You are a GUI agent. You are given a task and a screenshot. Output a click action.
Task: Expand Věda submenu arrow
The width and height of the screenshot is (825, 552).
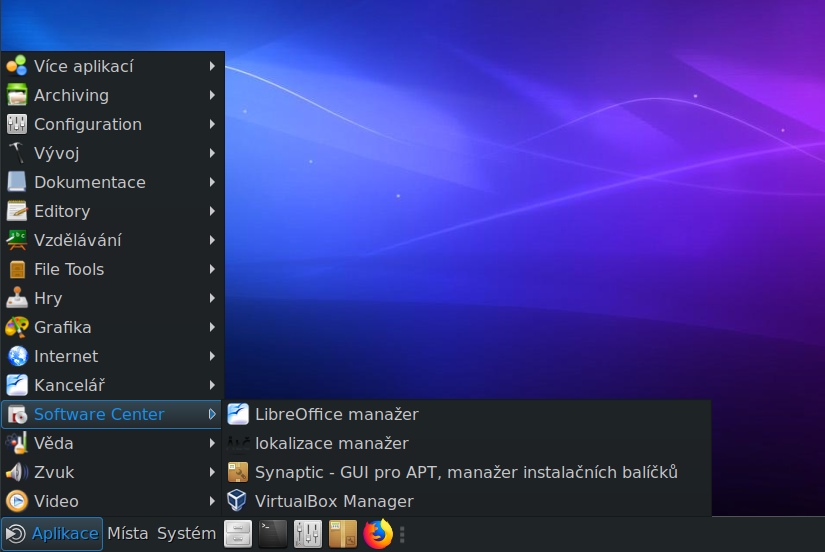(x=212, y=443)
